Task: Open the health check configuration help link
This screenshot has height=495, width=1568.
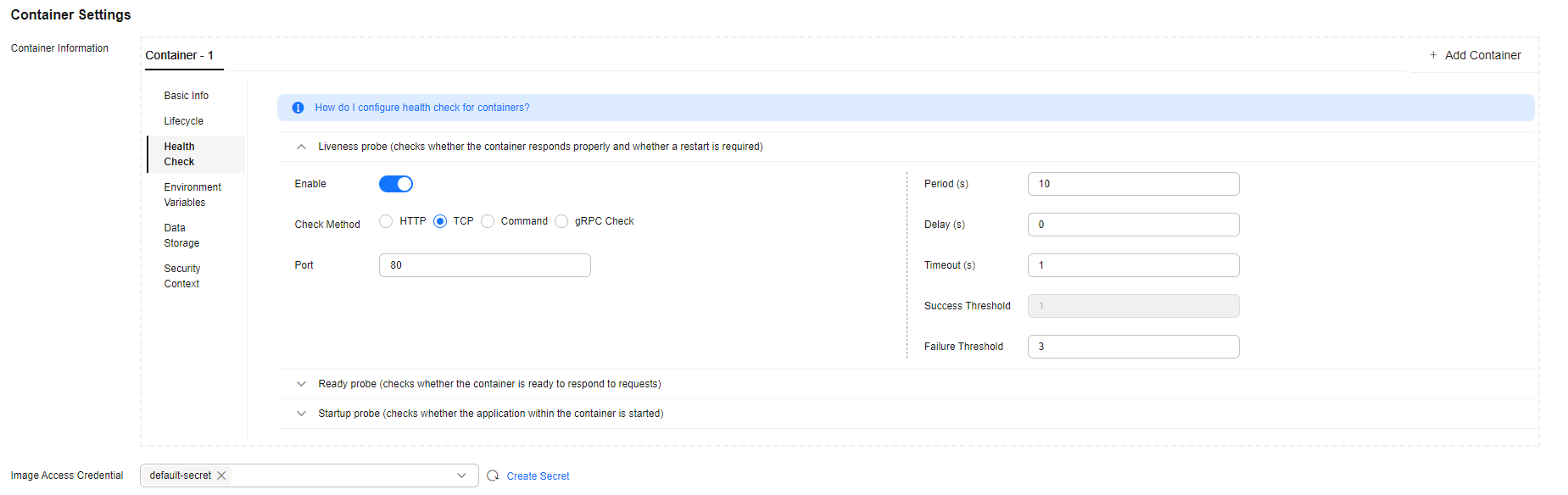Action: point(422,108)
